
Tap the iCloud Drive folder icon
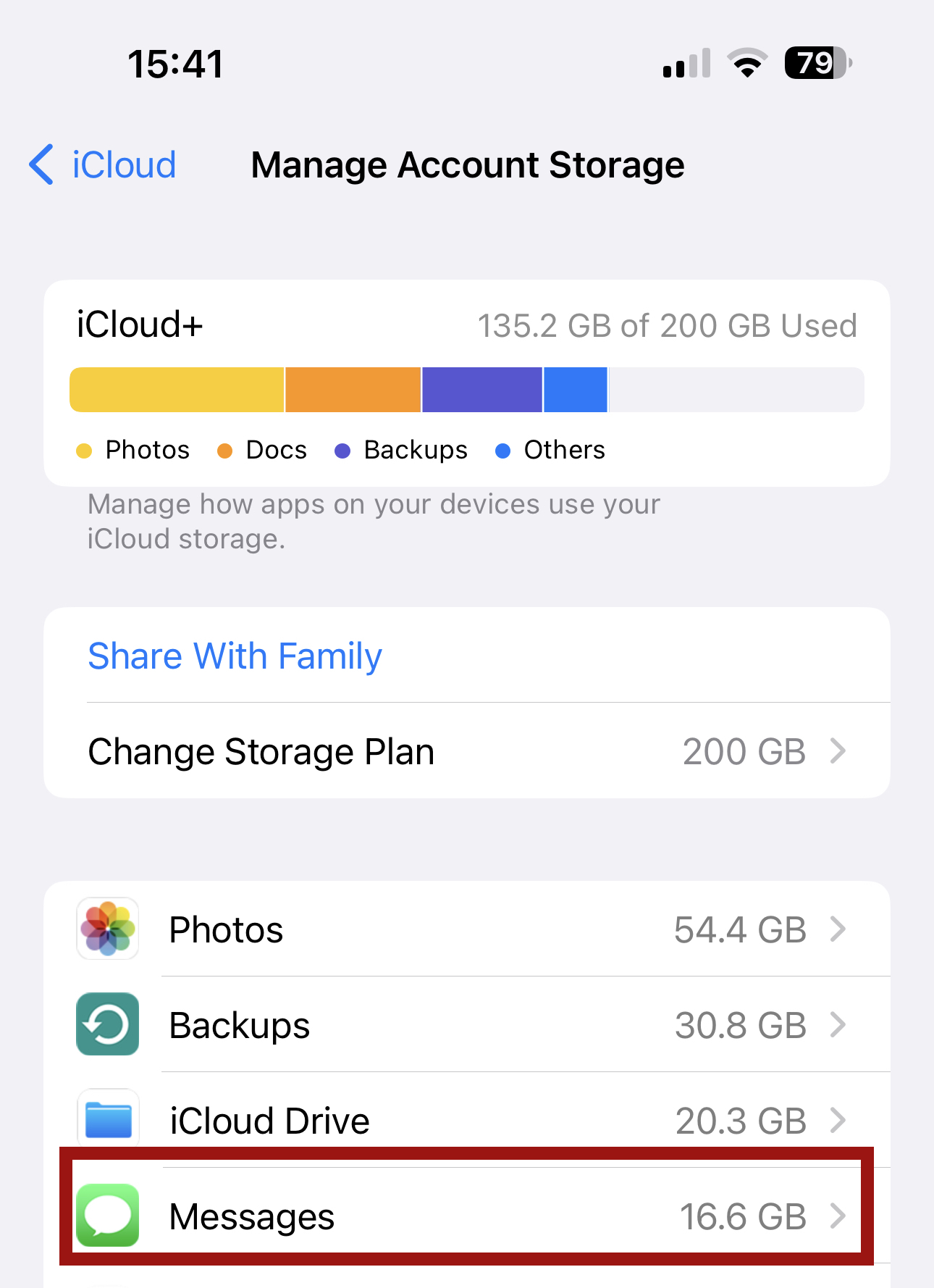pos(108,1120)
